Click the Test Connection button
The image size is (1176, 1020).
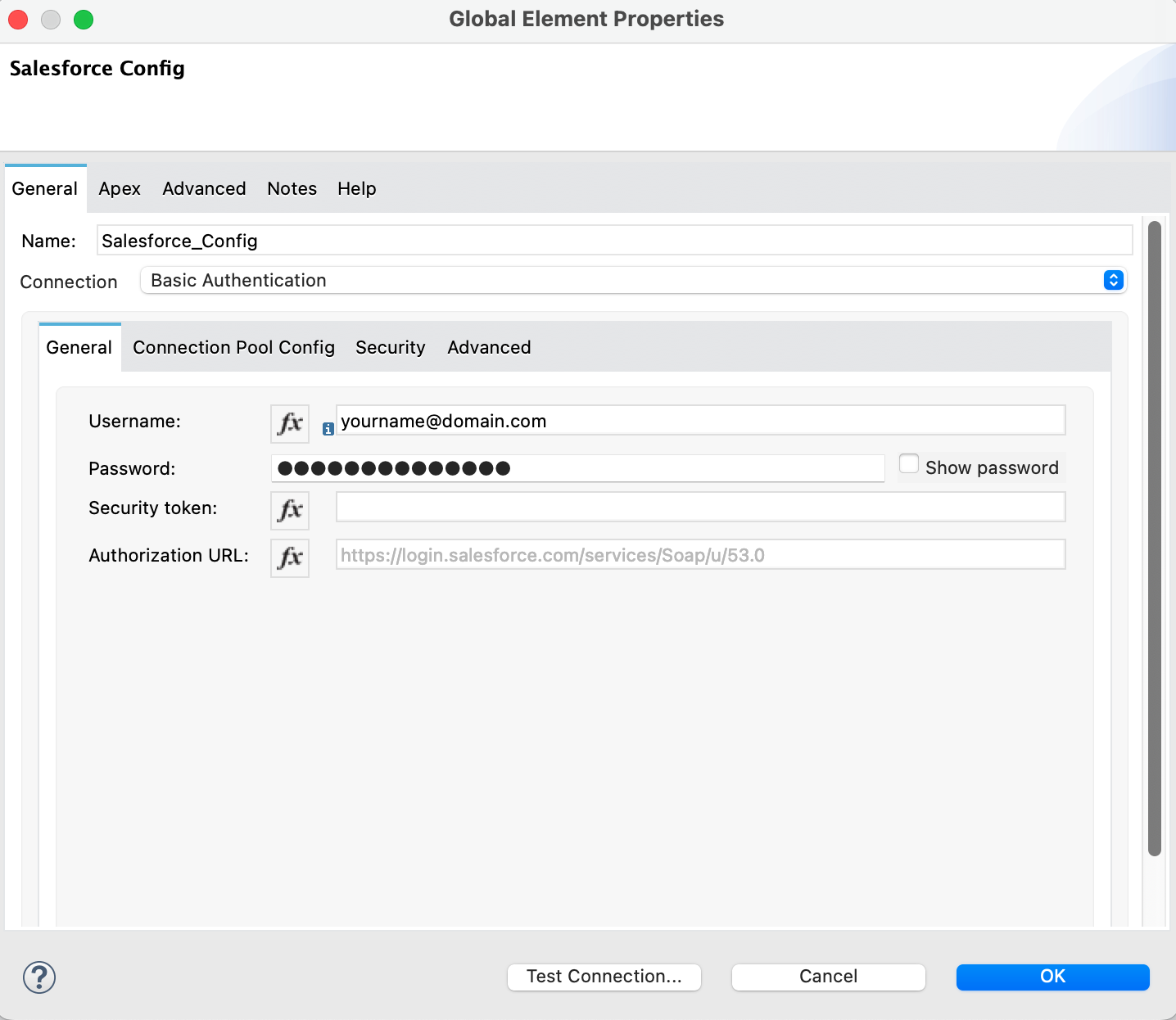coord(604,976)
